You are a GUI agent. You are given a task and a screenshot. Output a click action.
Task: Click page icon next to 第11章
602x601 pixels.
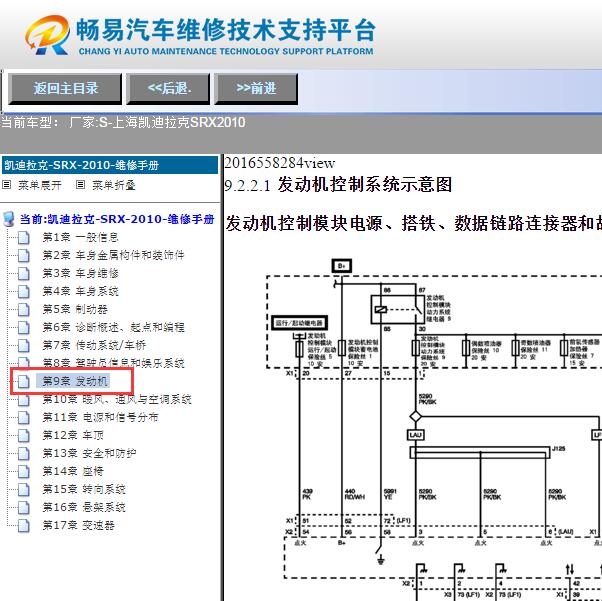tap(24, 418)
